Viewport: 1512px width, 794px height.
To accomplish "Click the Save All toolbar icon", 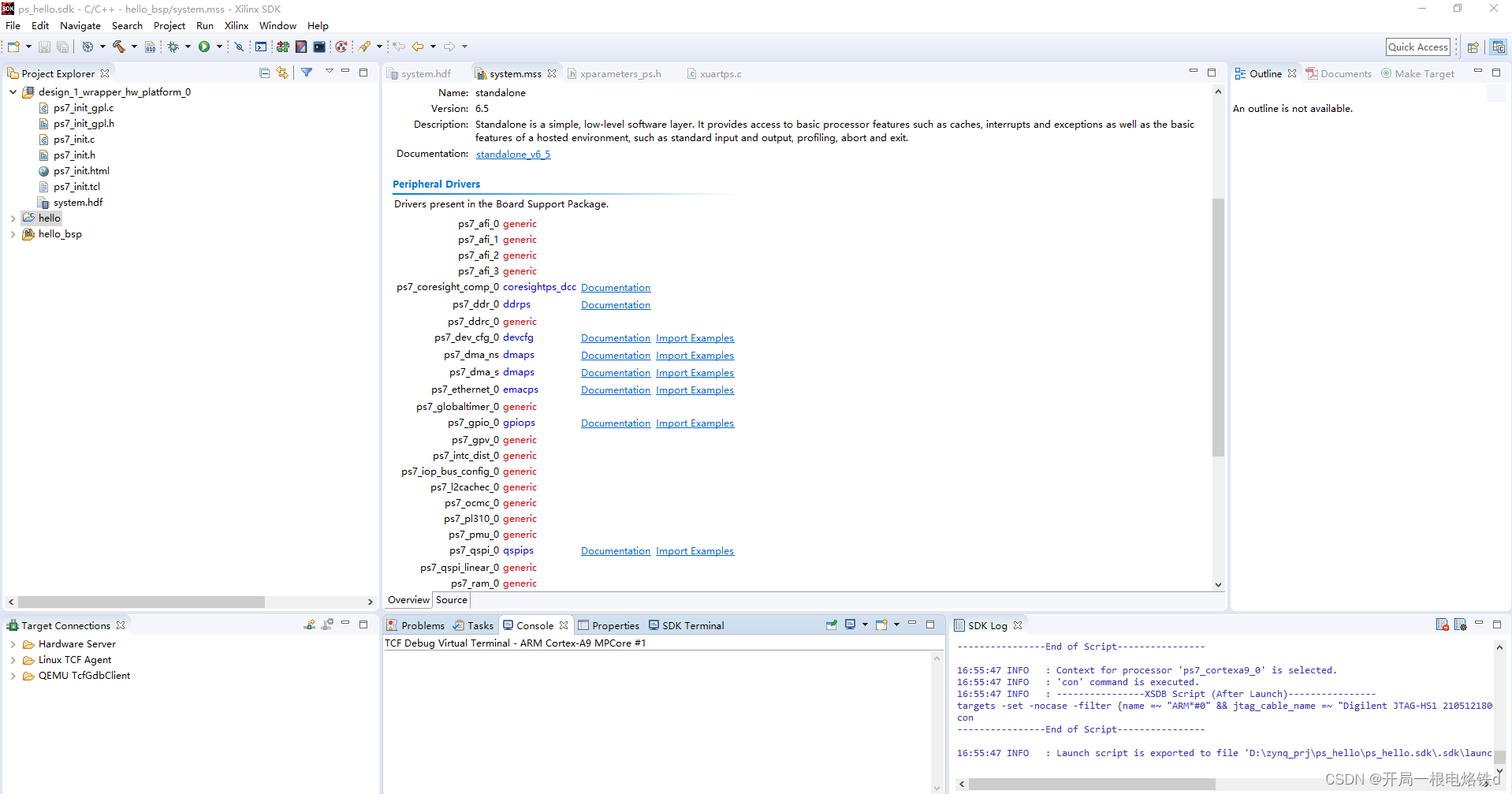I will tap(62, 47).
